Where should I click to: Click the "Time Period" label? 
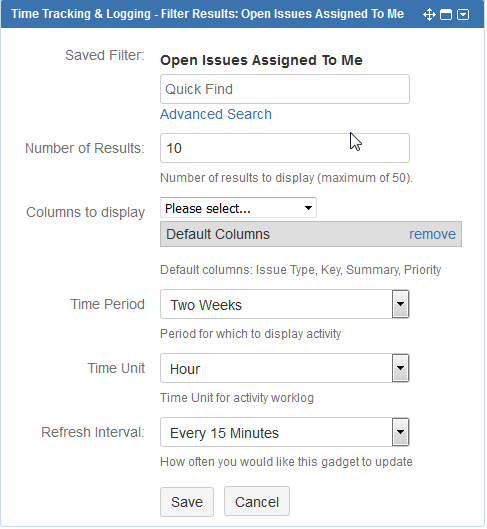click(x=108, y=305)
